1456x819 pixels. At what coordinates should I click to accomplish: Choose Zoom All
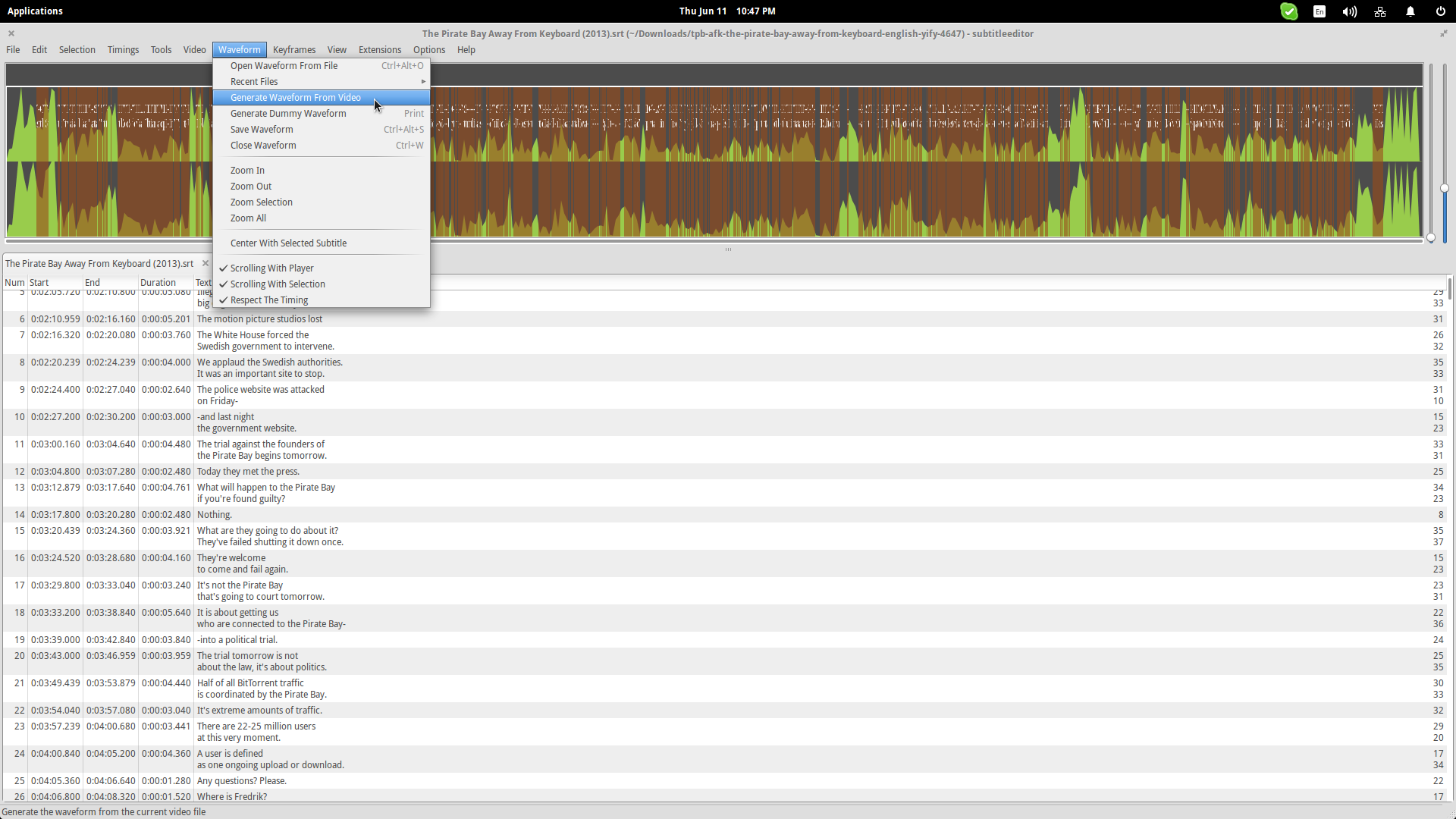(x=322, y=218)
